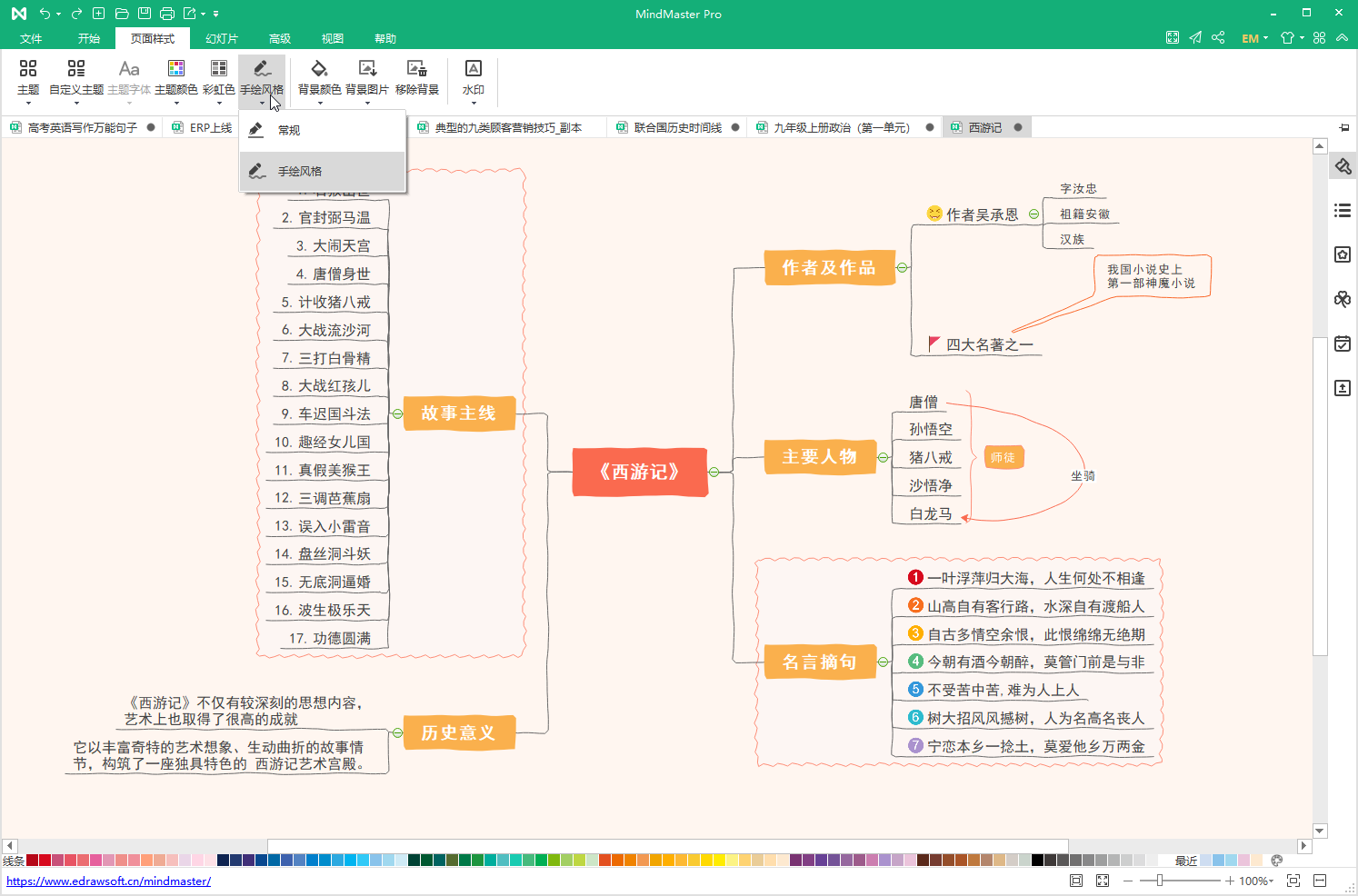Click the Undo icon in title bar

[x=45, y=14]
